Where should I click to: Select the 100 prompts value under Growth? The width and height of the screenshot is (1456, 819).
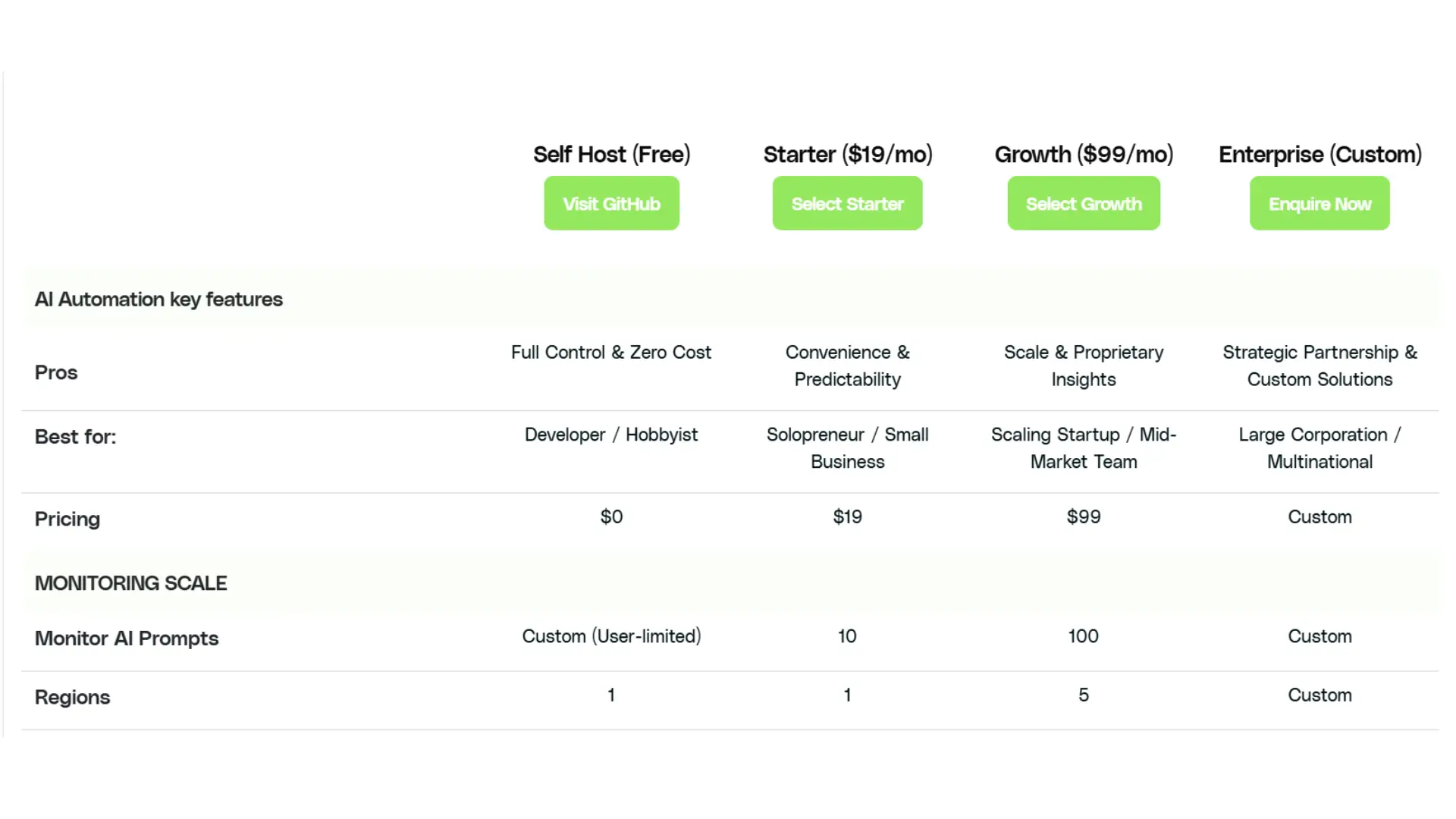pyautogui.click(x=1083, y=636)
